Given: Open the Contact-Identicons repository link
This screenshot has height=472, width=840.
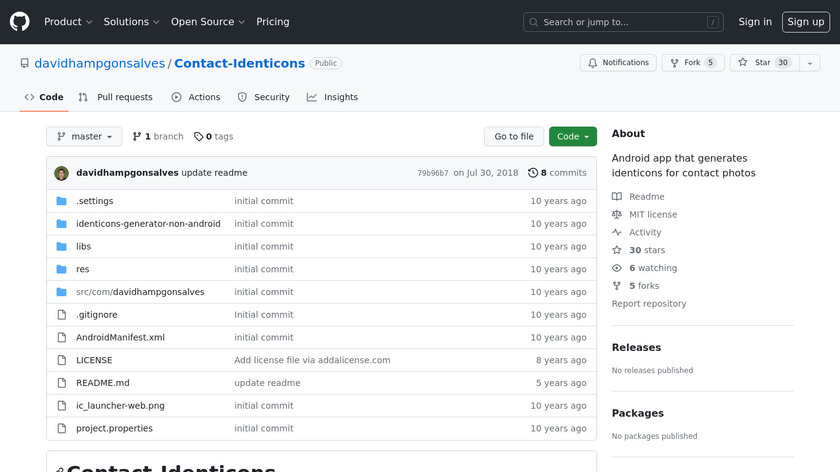Looking at the screenshot, I should 239,63.
